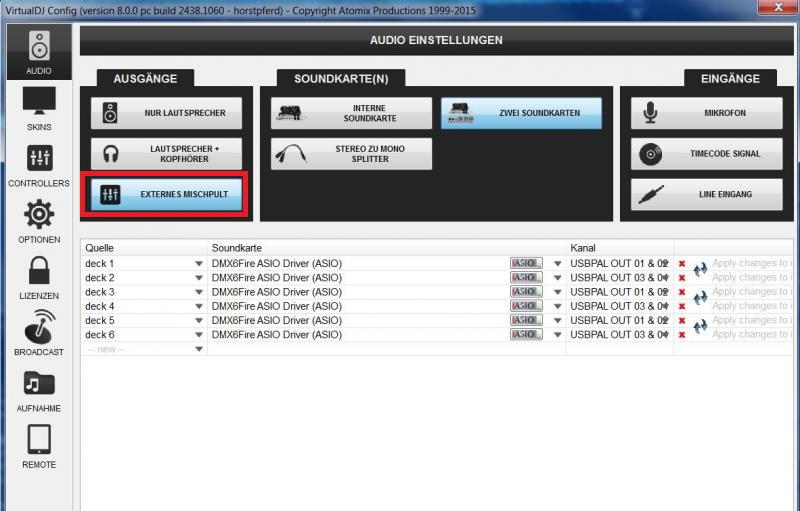The image size is (800, 511).
Task: Expand soundcard dropdown in deck 4 row
Action: [x=558, y=306]
